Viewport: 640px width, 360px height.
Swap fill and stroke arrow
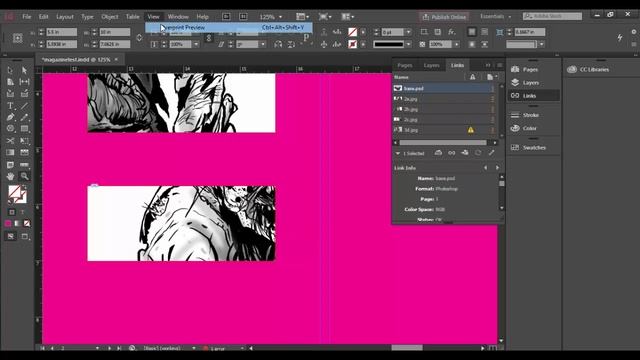pos(24,188)
